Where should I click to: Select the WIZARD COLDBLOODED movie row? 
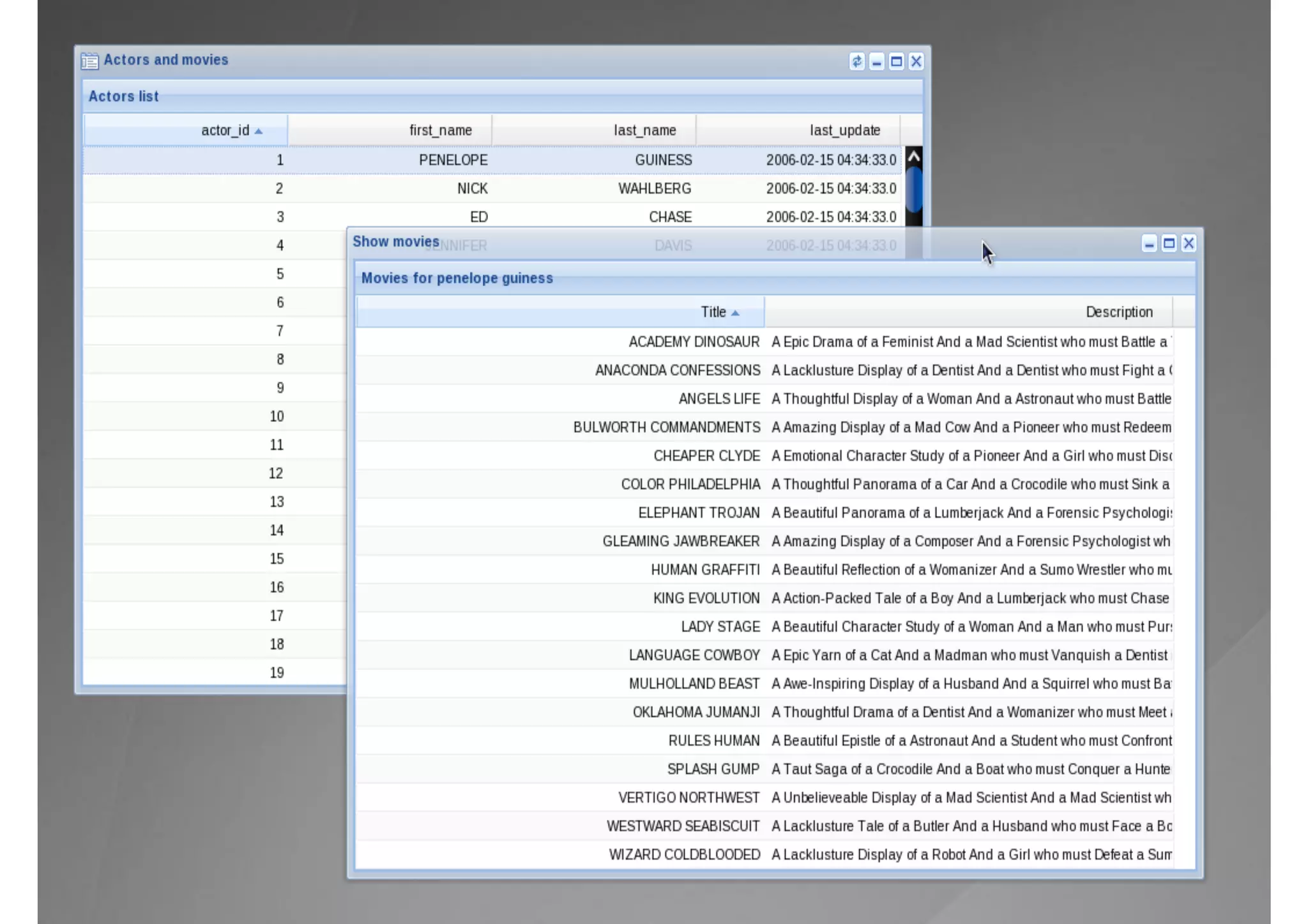pyautogui.click(x=684, y=854)
